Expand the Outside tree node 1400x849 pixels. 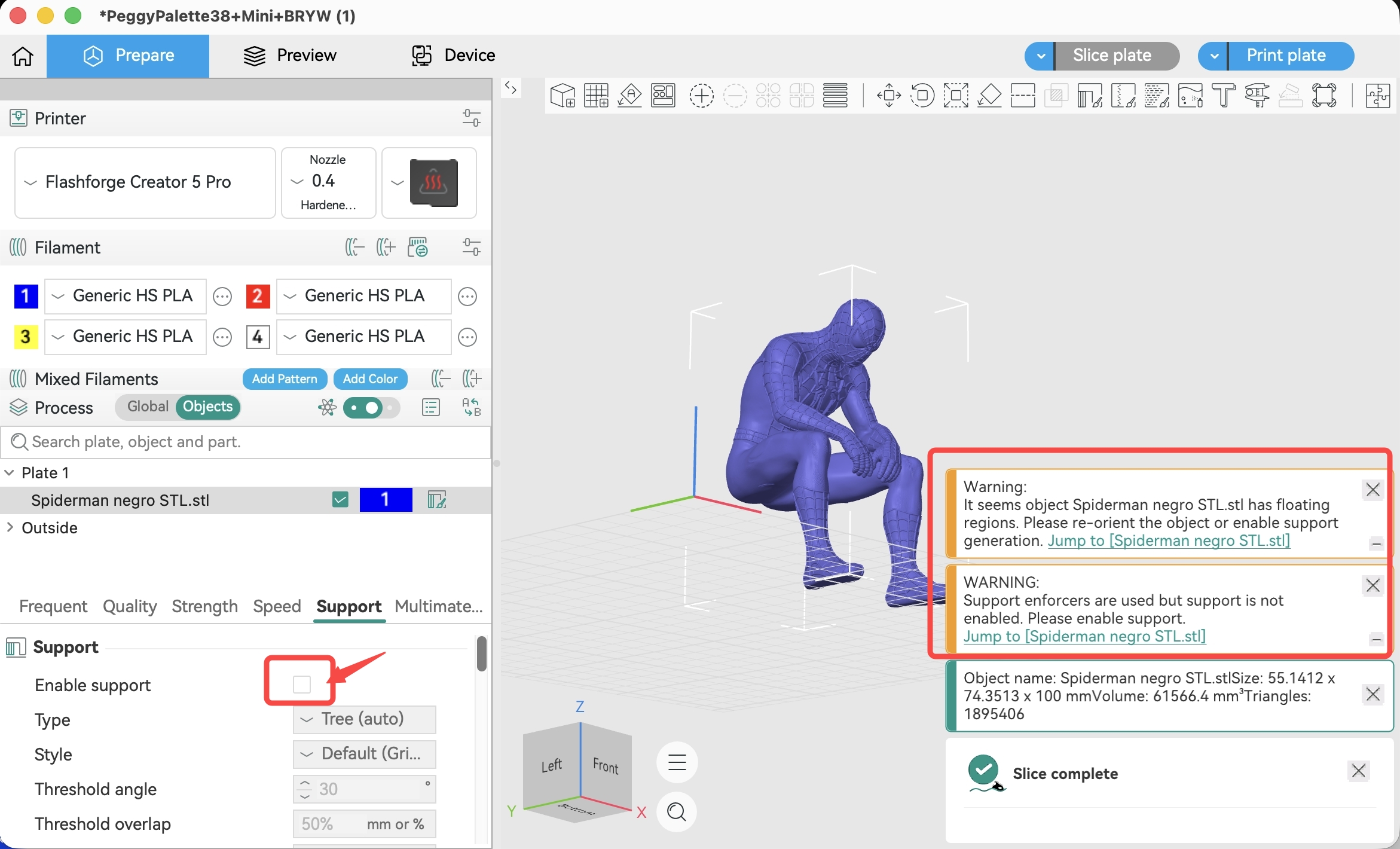[10, 527]
